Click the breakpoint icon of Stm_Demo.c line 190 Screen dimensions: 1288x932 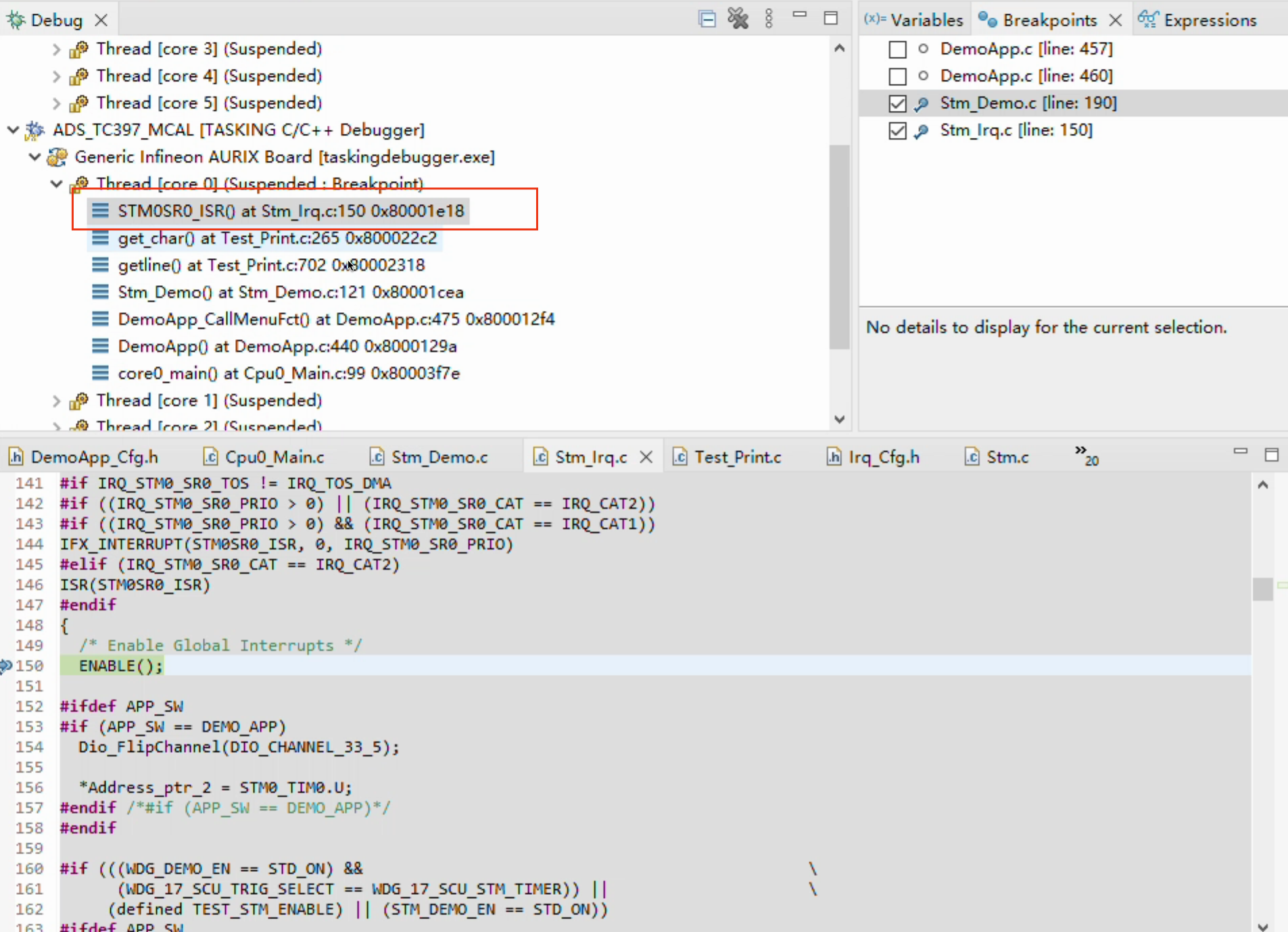[922, 103]
